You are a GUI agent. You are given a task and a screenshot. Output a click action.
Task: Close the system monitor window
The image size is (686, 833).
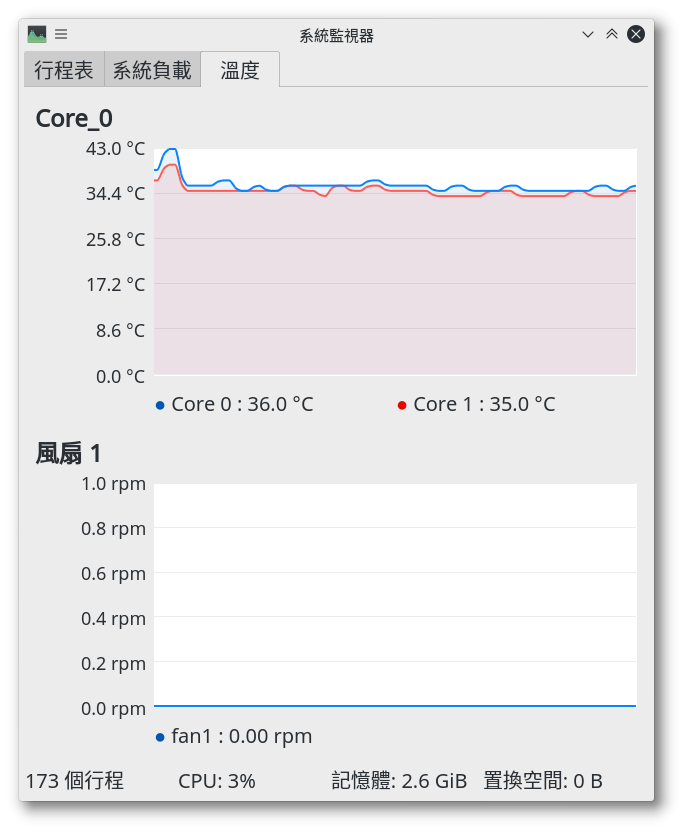coord(636,35)
